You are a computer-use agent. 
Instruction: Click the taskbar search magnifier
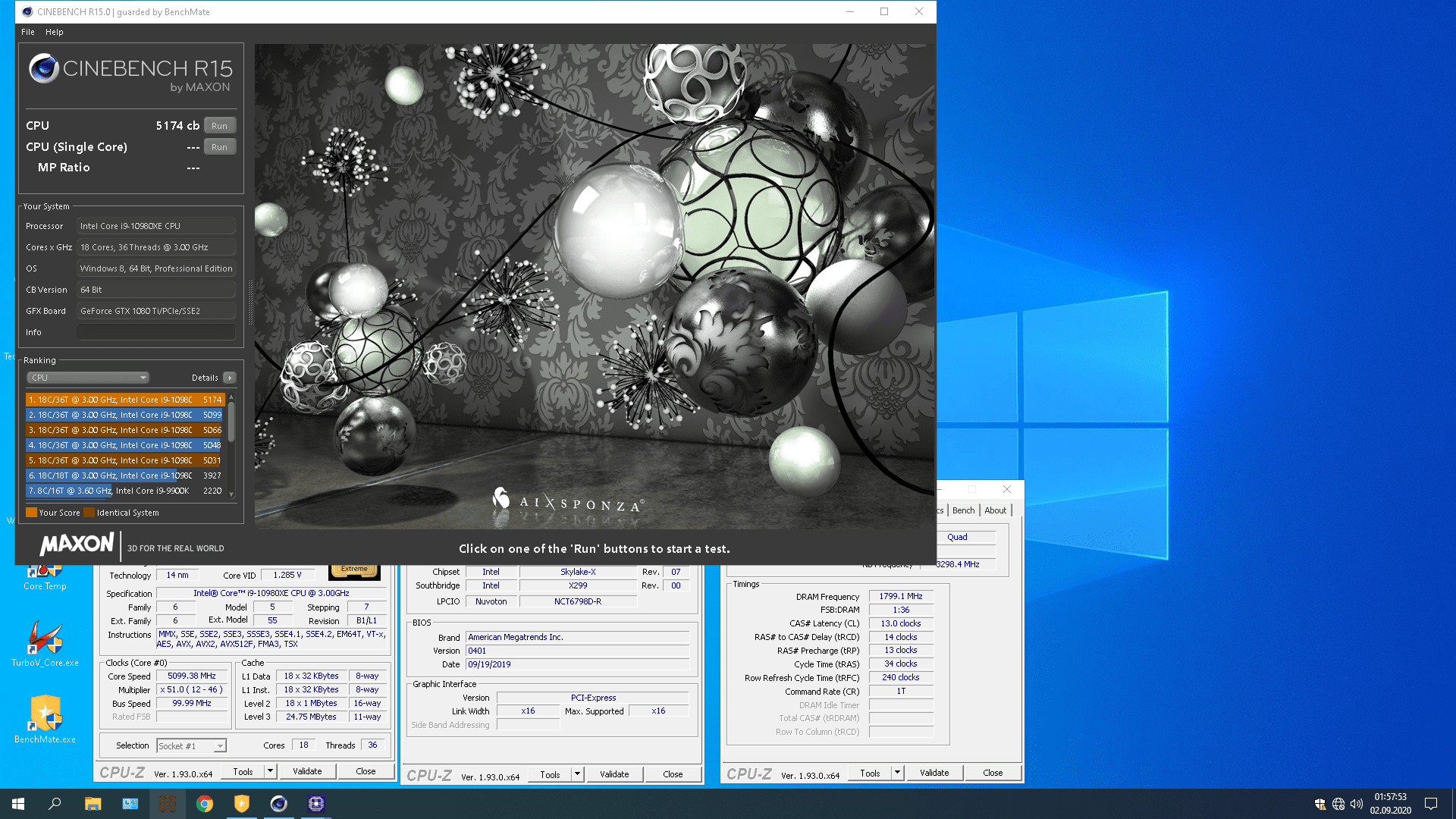(x=55, y=804)
